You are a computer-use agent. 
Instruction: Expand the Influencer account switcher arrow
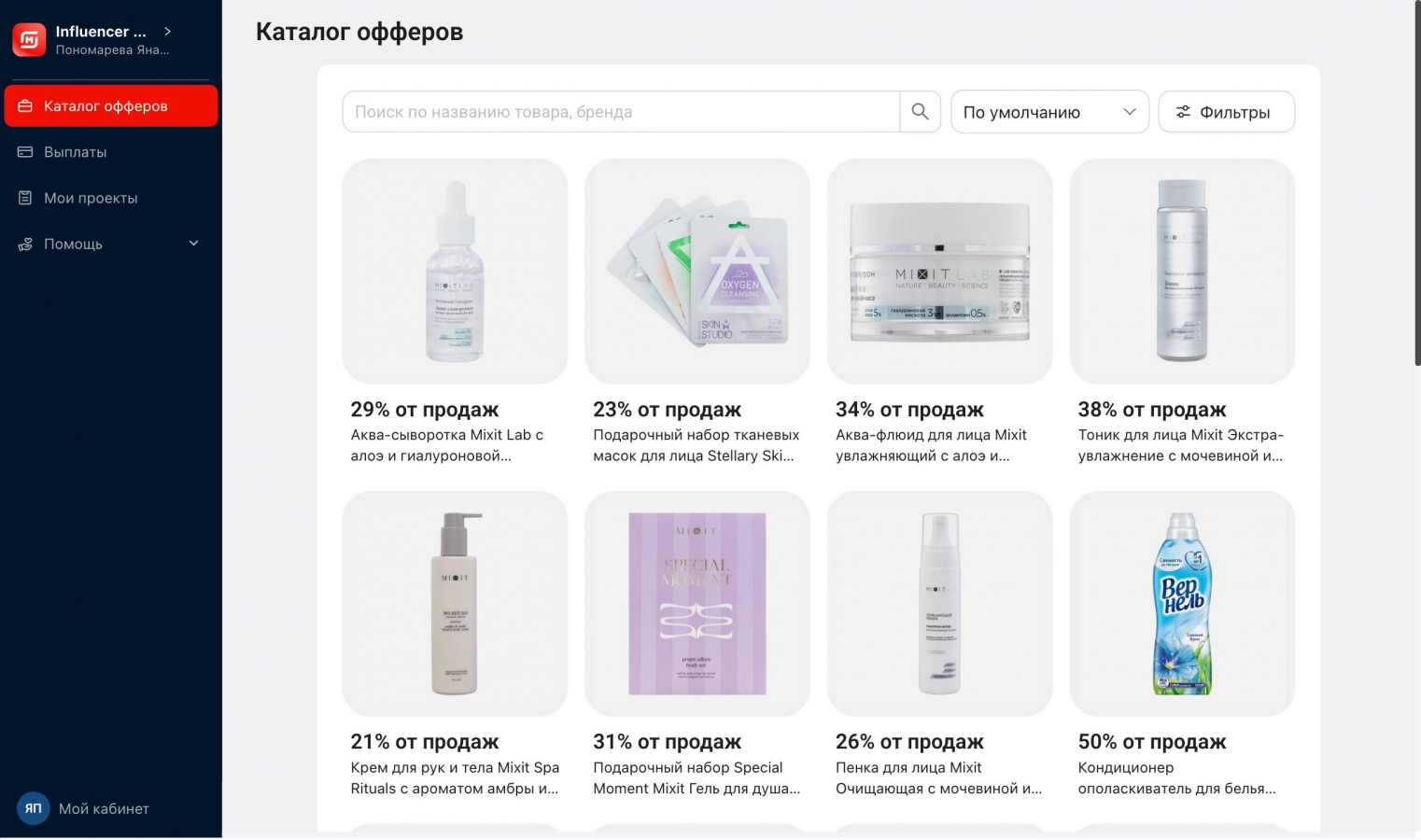(x=167, y=31)
